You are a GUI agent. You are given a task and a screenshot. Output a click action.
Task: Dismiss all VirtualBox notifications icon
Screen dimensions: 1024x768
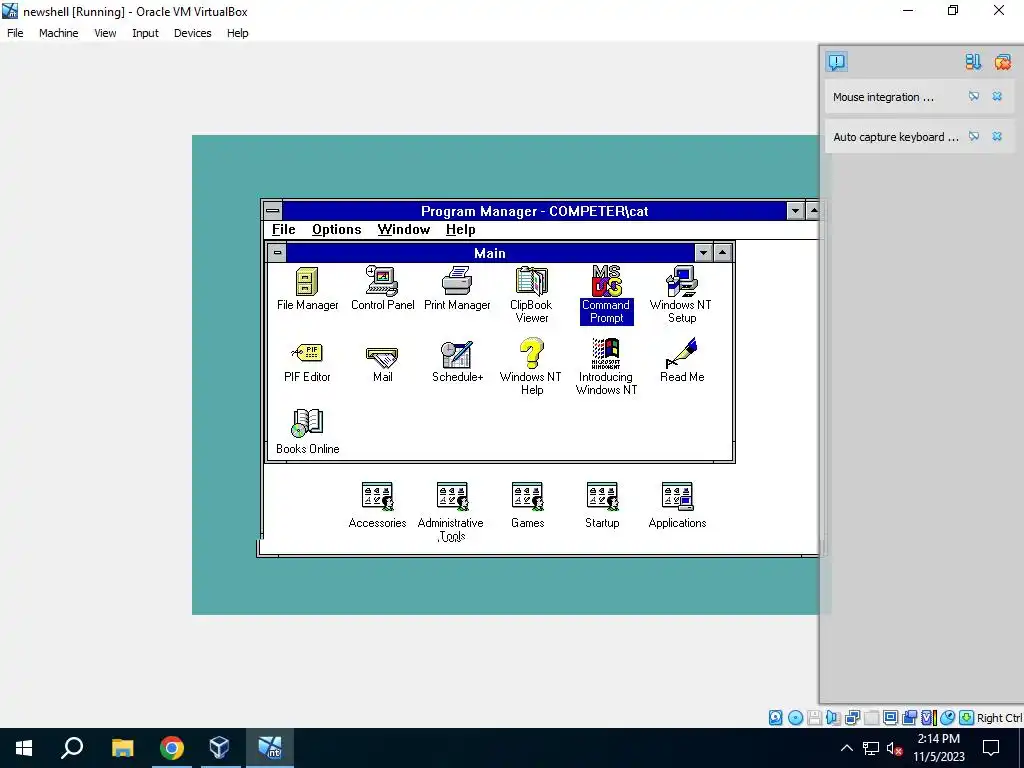[1002, 62]
